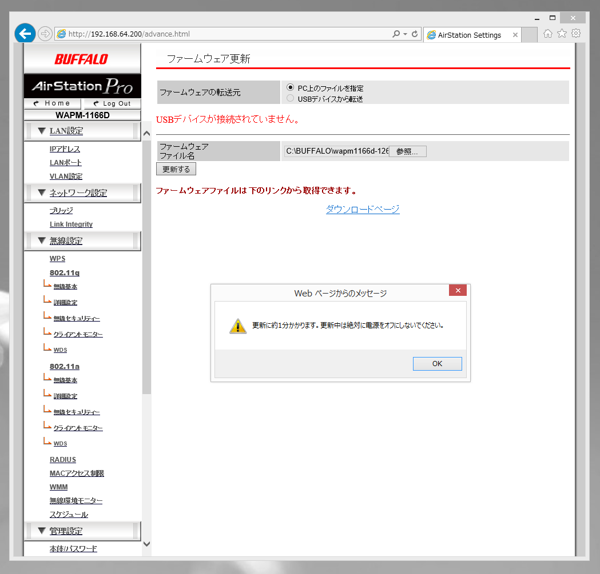Open the WPS link
Screen dimensions: 600x574
[57, 259]
